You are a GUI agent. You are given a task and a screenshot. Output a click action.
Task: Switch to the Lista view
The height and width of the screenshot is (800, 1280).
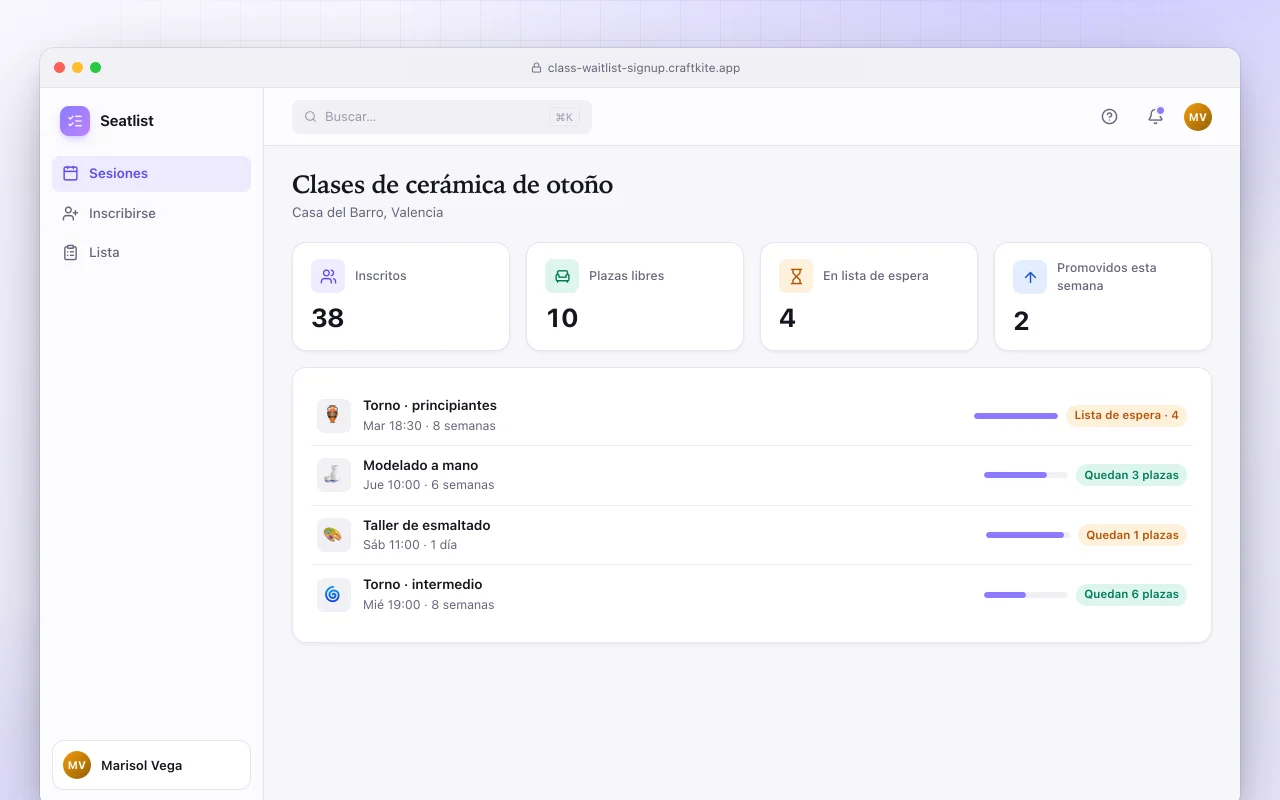151,253
